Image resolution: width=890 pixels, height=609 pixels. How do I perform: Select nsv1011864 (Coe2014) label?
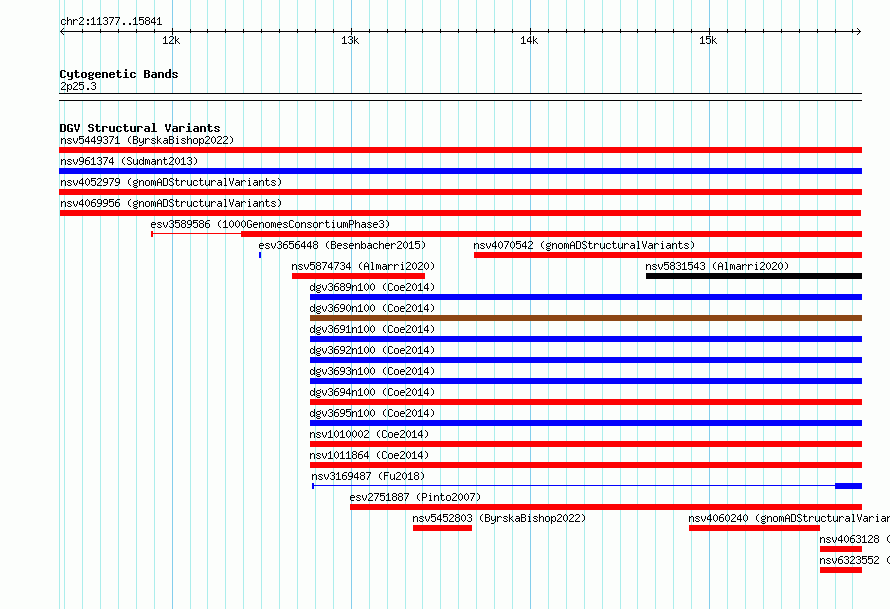369,455
